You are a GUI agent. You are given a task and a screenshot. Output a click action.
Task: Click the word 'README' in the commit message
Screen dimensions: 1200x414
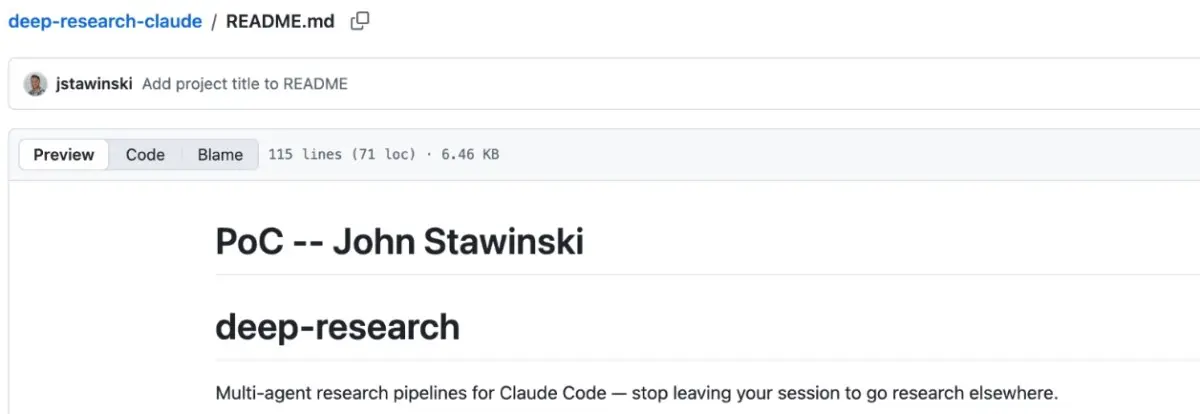coord(316,84)
